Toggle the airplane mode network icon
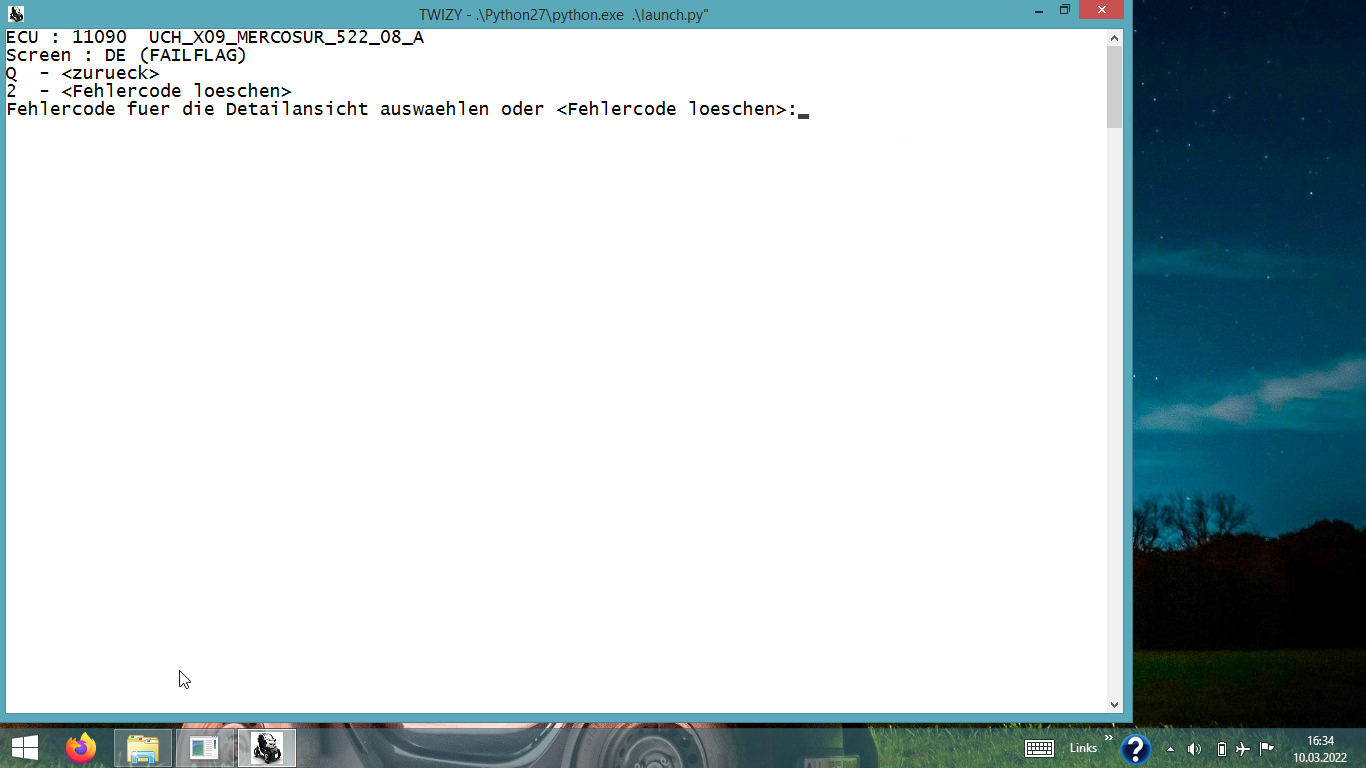The height and width of the screenshot is (768, 1366). pyautogui.click(x=1243, y=749)
